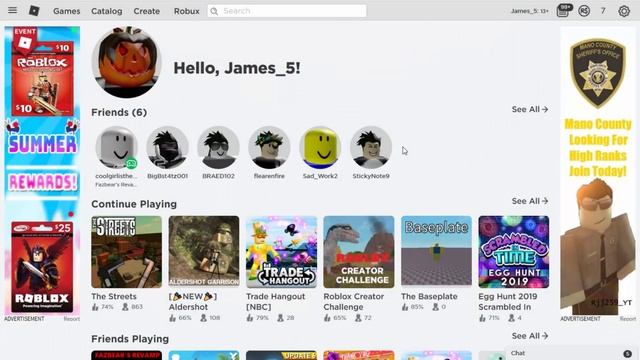Click The Baseplate title text
The image size is (640, 360).
[x=429, y=296]
